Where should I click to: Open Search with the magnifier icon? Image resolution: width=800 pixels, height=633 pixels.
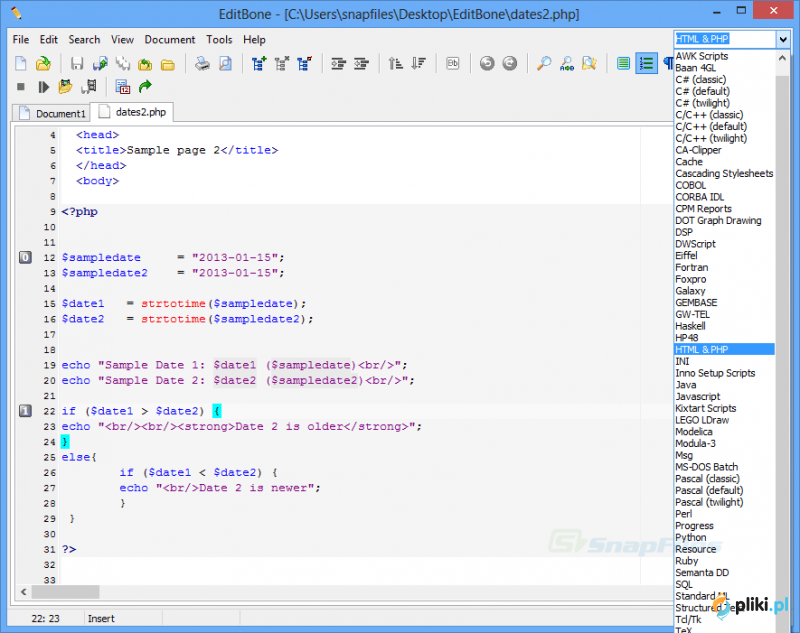[544, 64]
